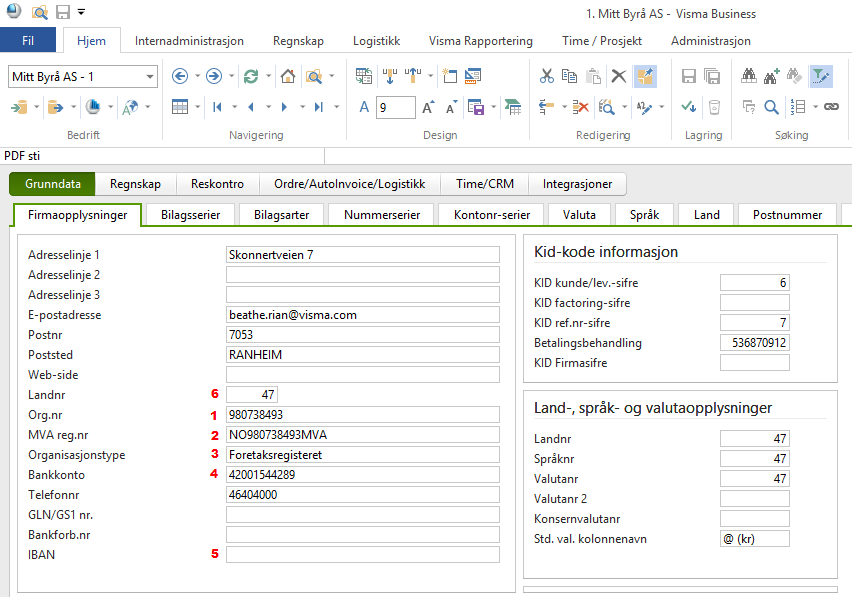Click the Reskontro section button

(x=218, y=184)
